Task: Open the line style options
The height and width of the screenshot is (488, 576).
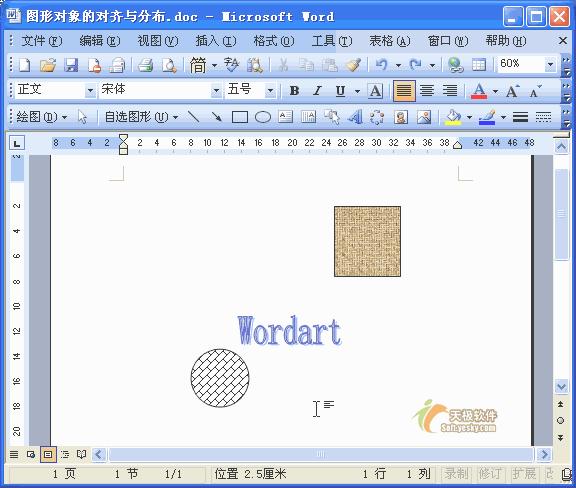Action: pyautogui.click(x=520, y=117)
